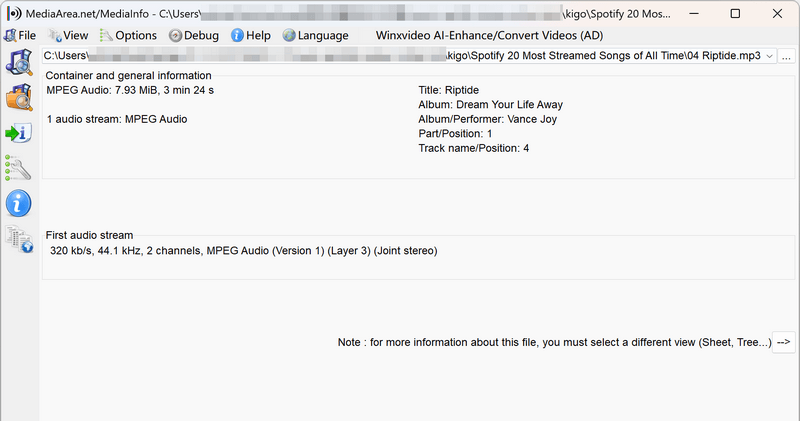800x421 pixels.
Task: Click 'Track name/Position: 4' text
Action: click(473, 148)
